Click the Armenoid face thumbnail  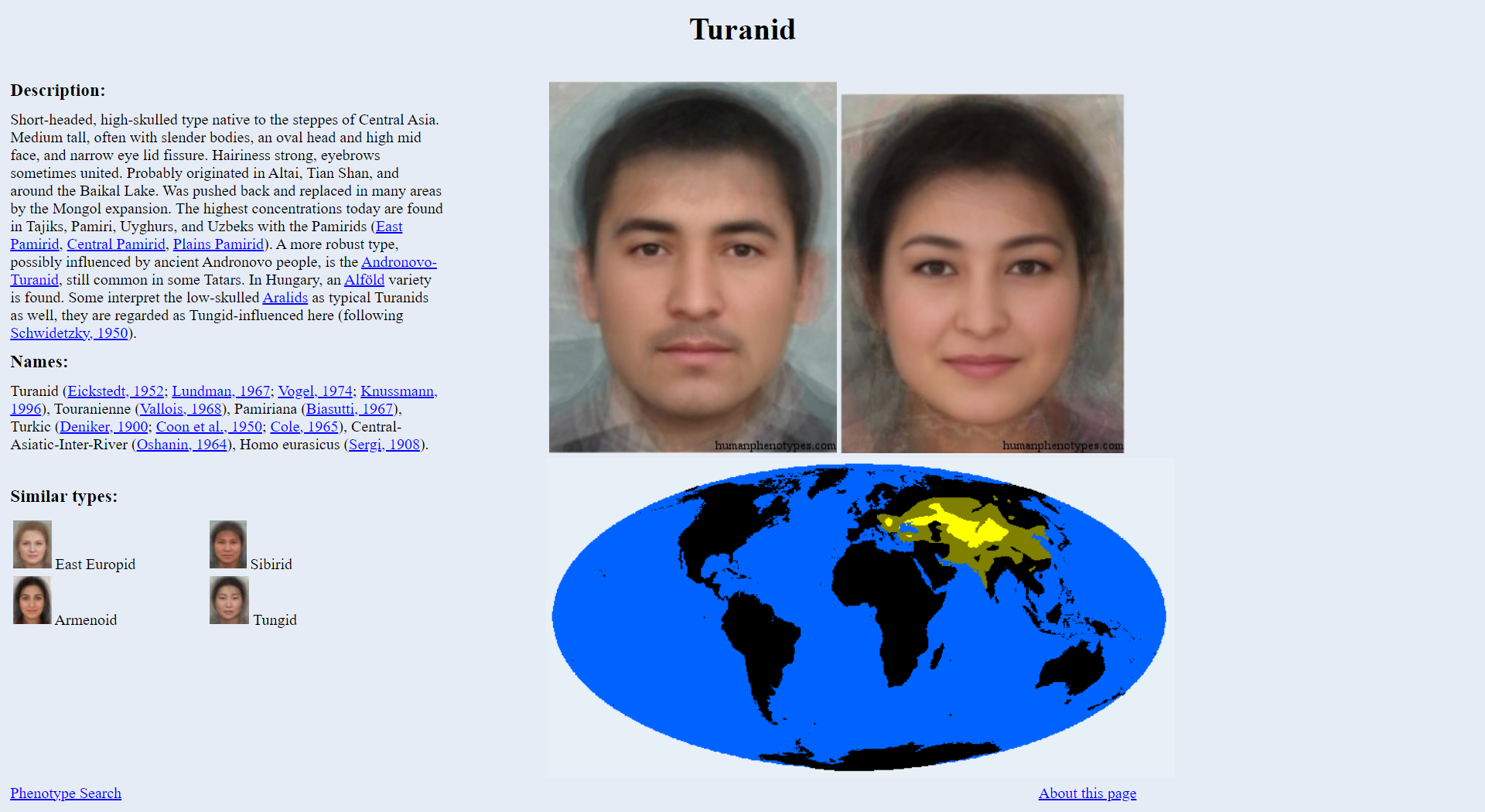point(32,600)
